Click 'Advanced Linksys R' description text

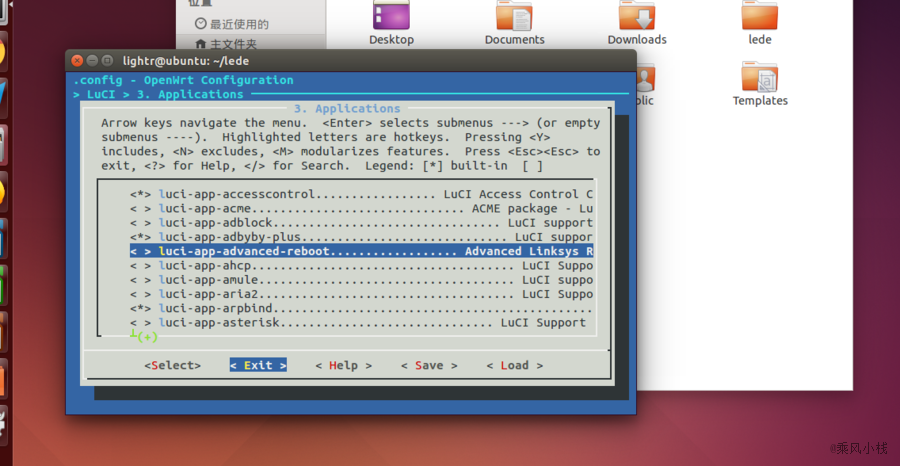(529, 251)
